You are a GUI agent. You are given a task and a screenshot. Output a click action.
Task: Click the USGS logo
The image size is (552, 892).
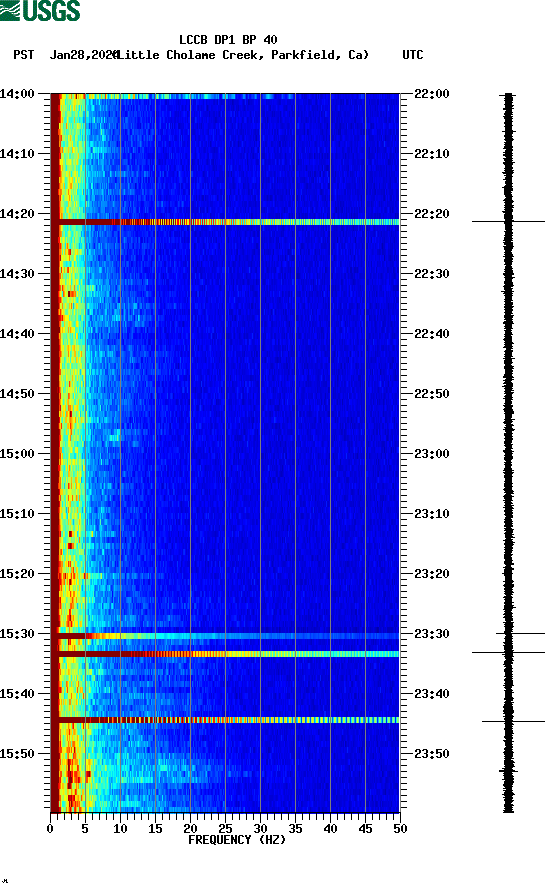click(40, 10)
